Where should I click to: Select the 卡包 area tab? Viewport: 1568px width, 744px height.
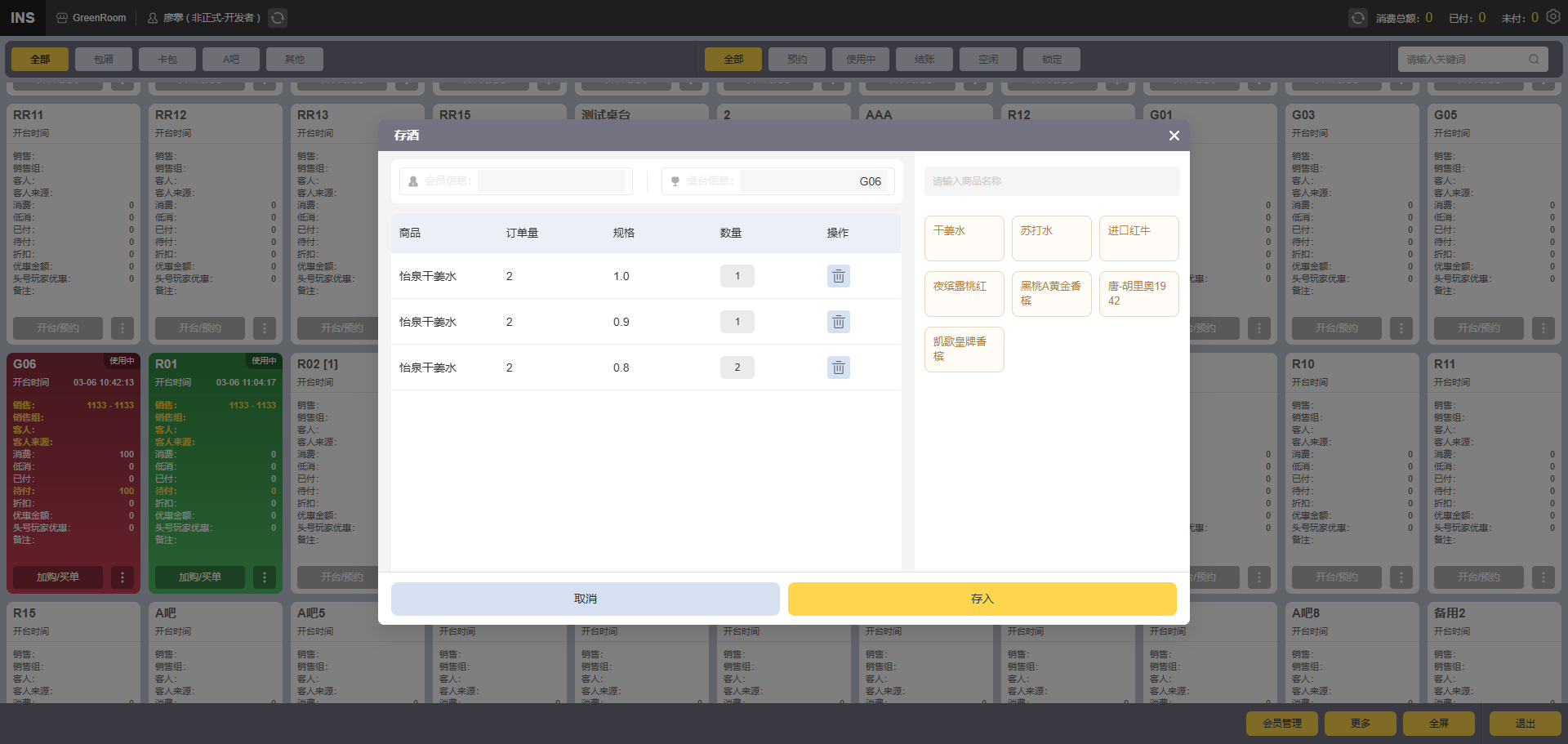pyautogui.click(x=167, y=59)
